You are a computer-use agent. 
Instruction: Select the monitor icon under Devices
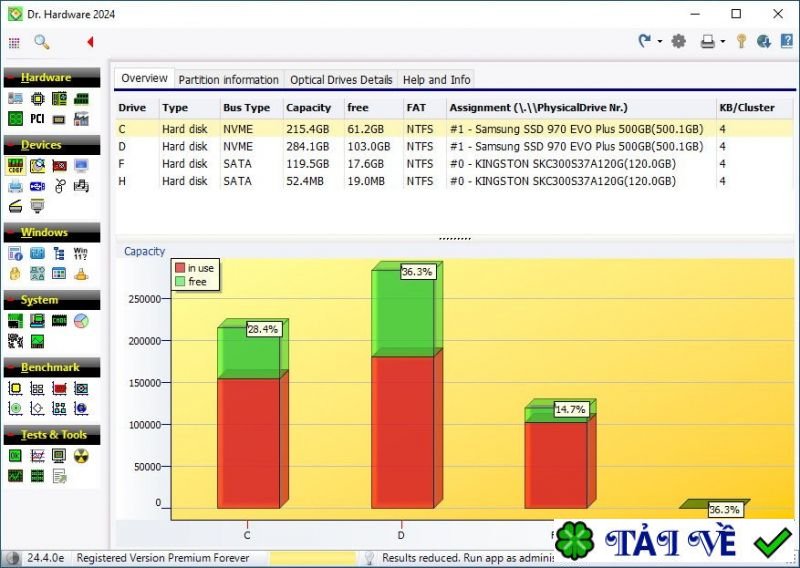coord(81,166)
